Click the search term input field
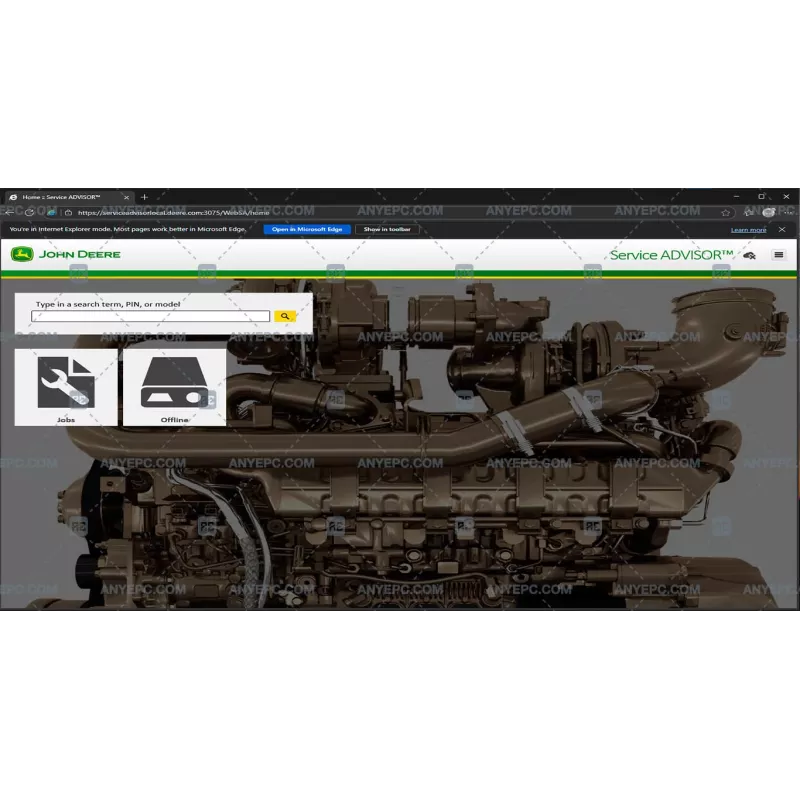This screenshot has width=800, height=800. coord(150,314)
